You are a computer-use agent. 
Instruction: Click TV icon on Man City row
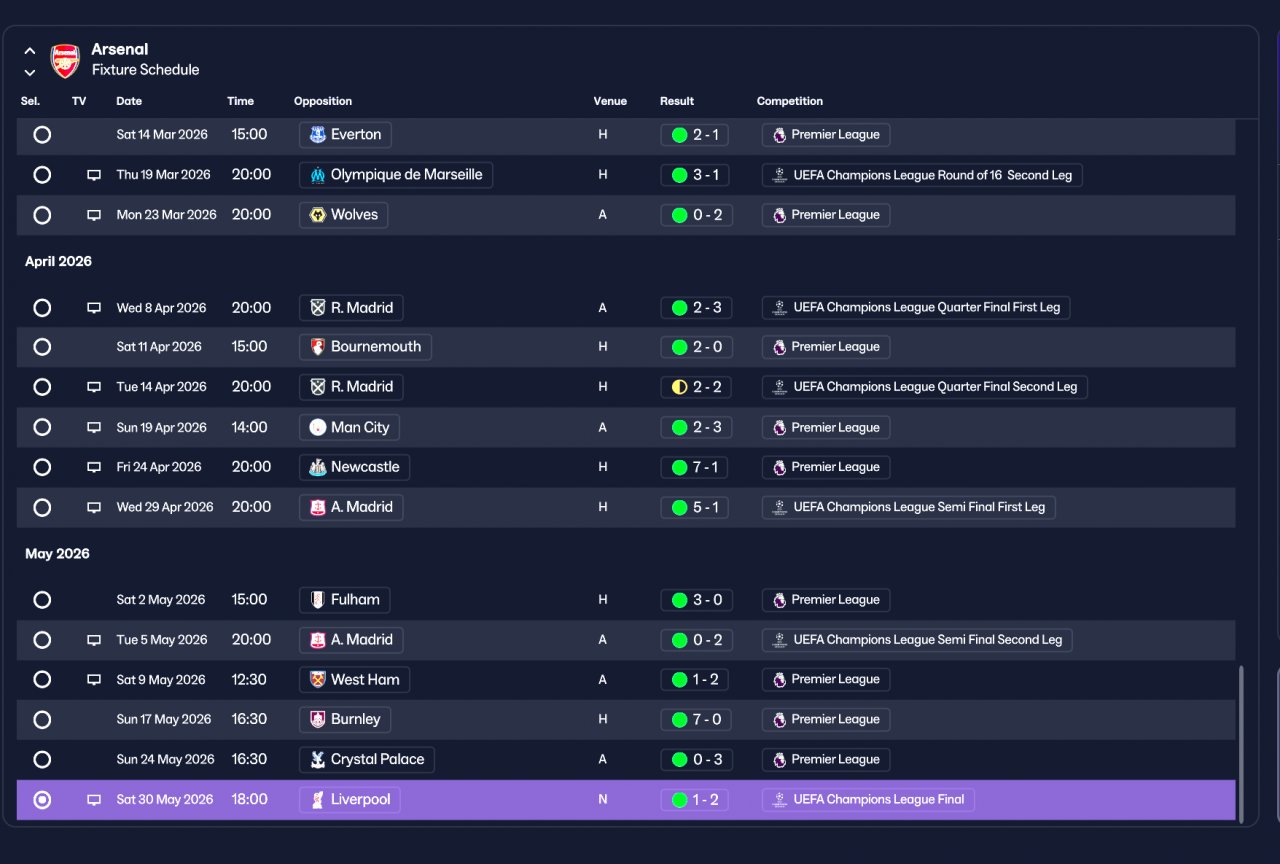pyautogui.click(x=94, y=427)
